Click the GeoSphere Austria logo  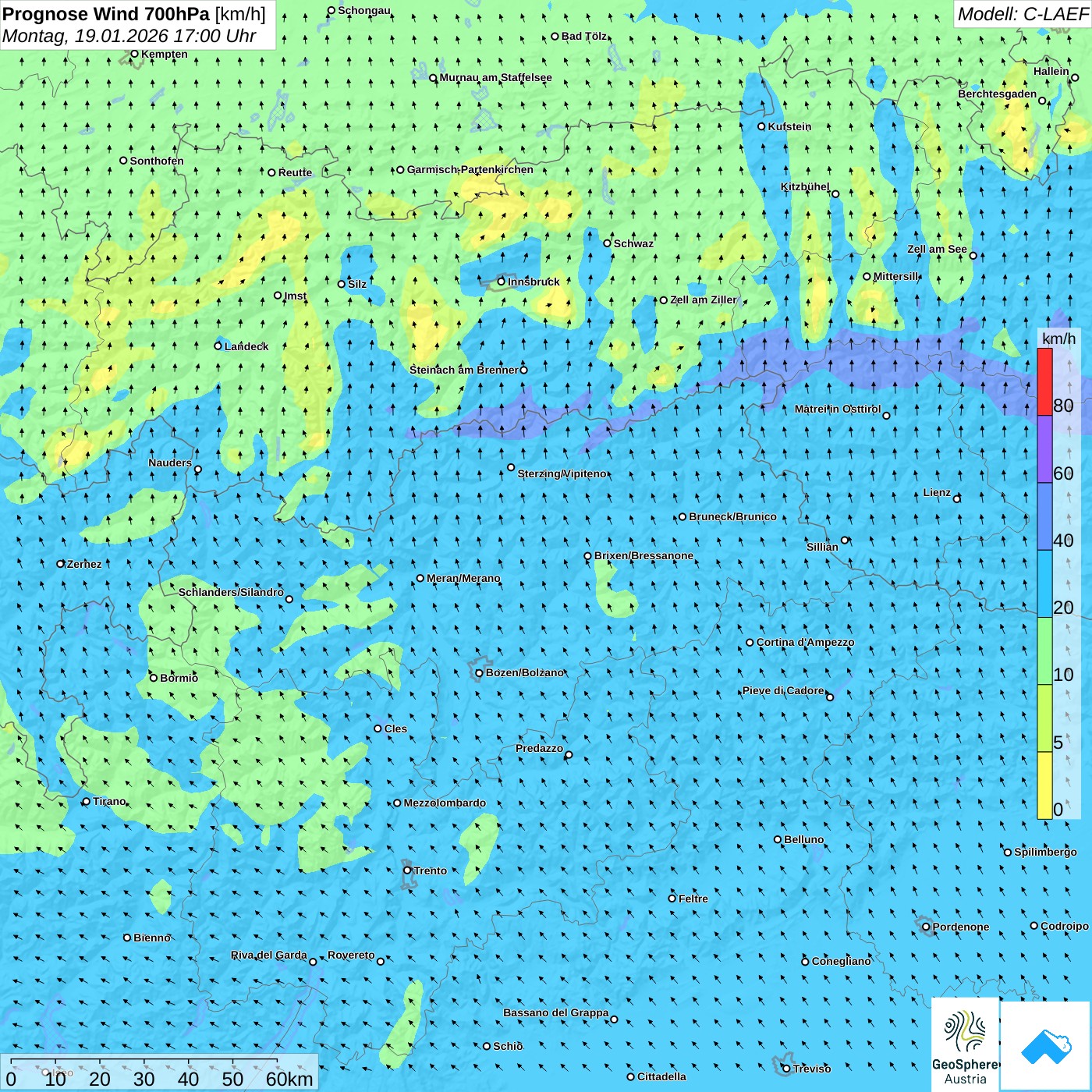(966, 1045)
